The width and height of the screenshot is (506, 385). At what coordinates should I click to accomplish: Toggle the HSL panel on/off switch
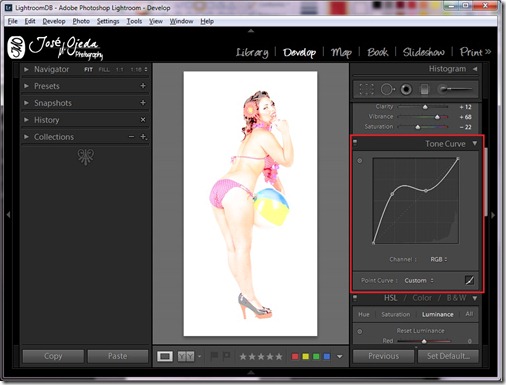[x=355, y=297]
